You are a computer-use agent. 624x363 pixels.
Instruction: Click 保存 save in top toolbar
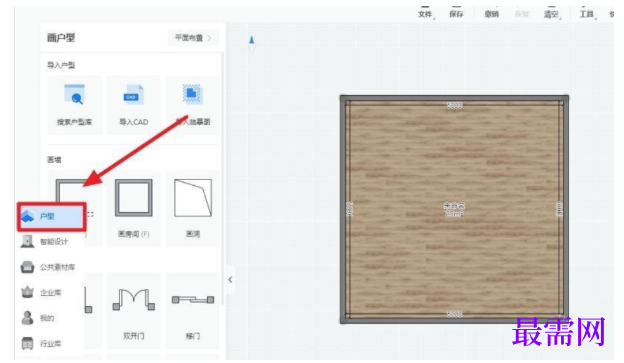click(x=456, y=13)
